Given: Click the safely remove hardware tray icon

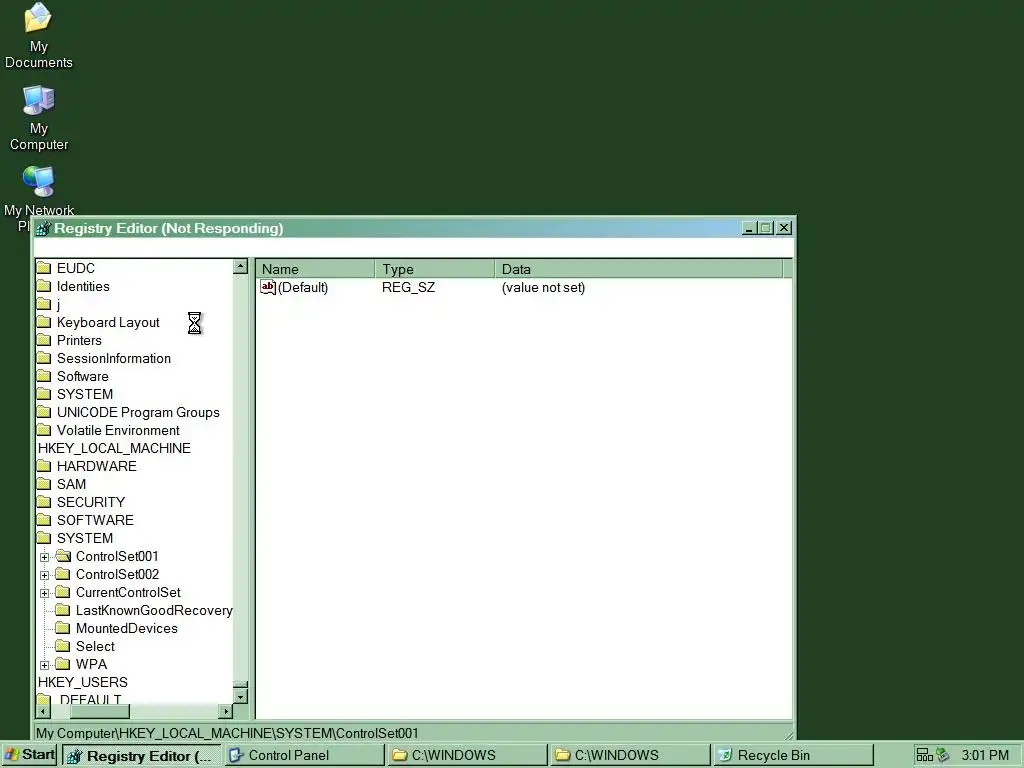Looking at the screenshot, I should [x=942, y=756].
